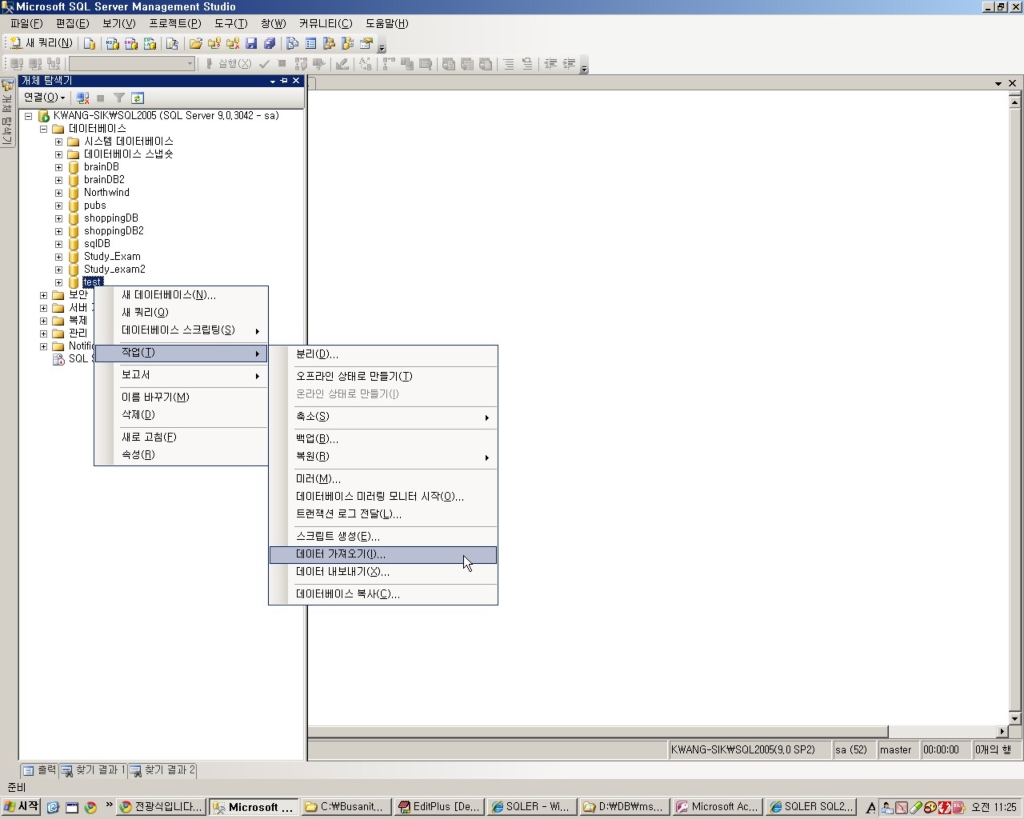Select 백업(B)... in the tasks submenu

tap(383, 439)
